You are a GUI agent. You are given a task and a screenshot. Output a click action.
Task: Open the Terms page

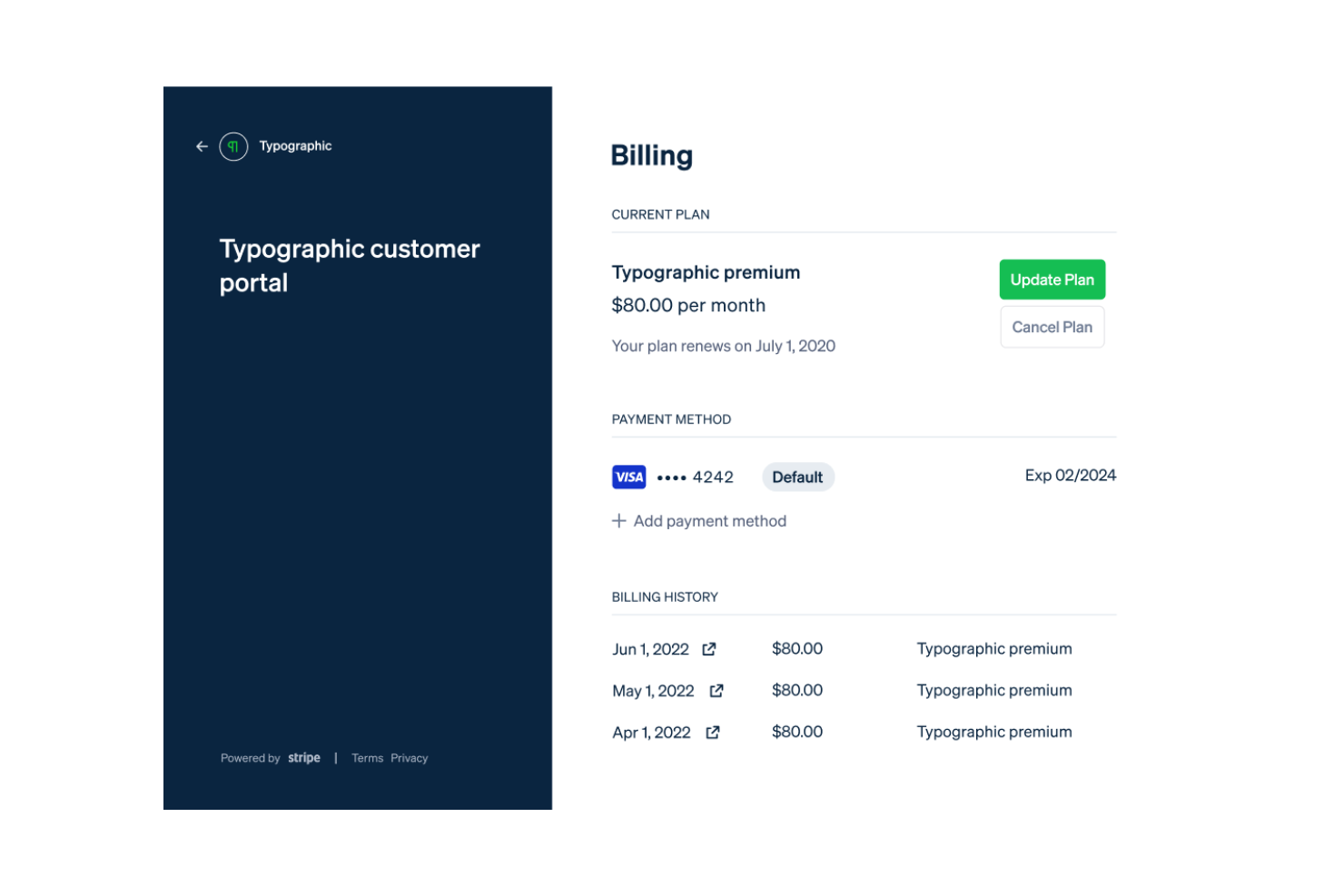click(367, 757)
